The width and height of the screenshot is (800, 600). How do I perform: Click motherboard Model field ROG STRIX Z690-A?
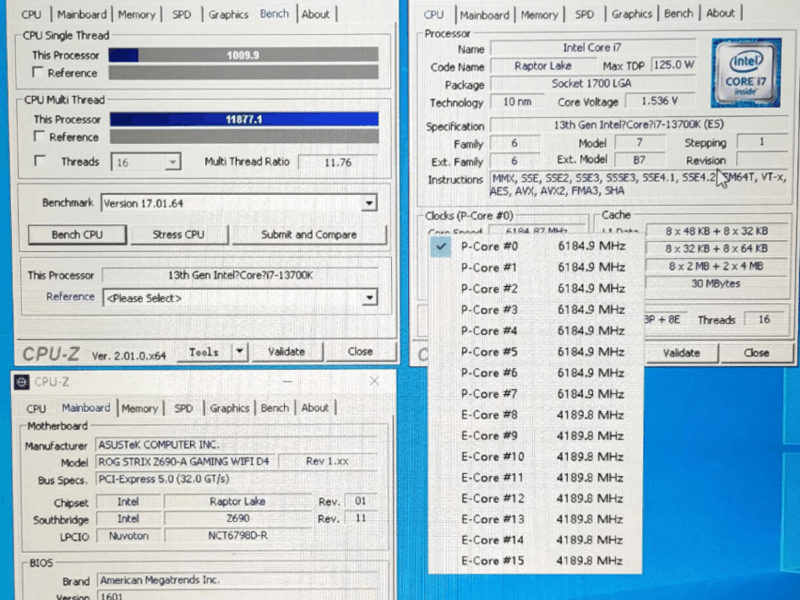[185, 462]
